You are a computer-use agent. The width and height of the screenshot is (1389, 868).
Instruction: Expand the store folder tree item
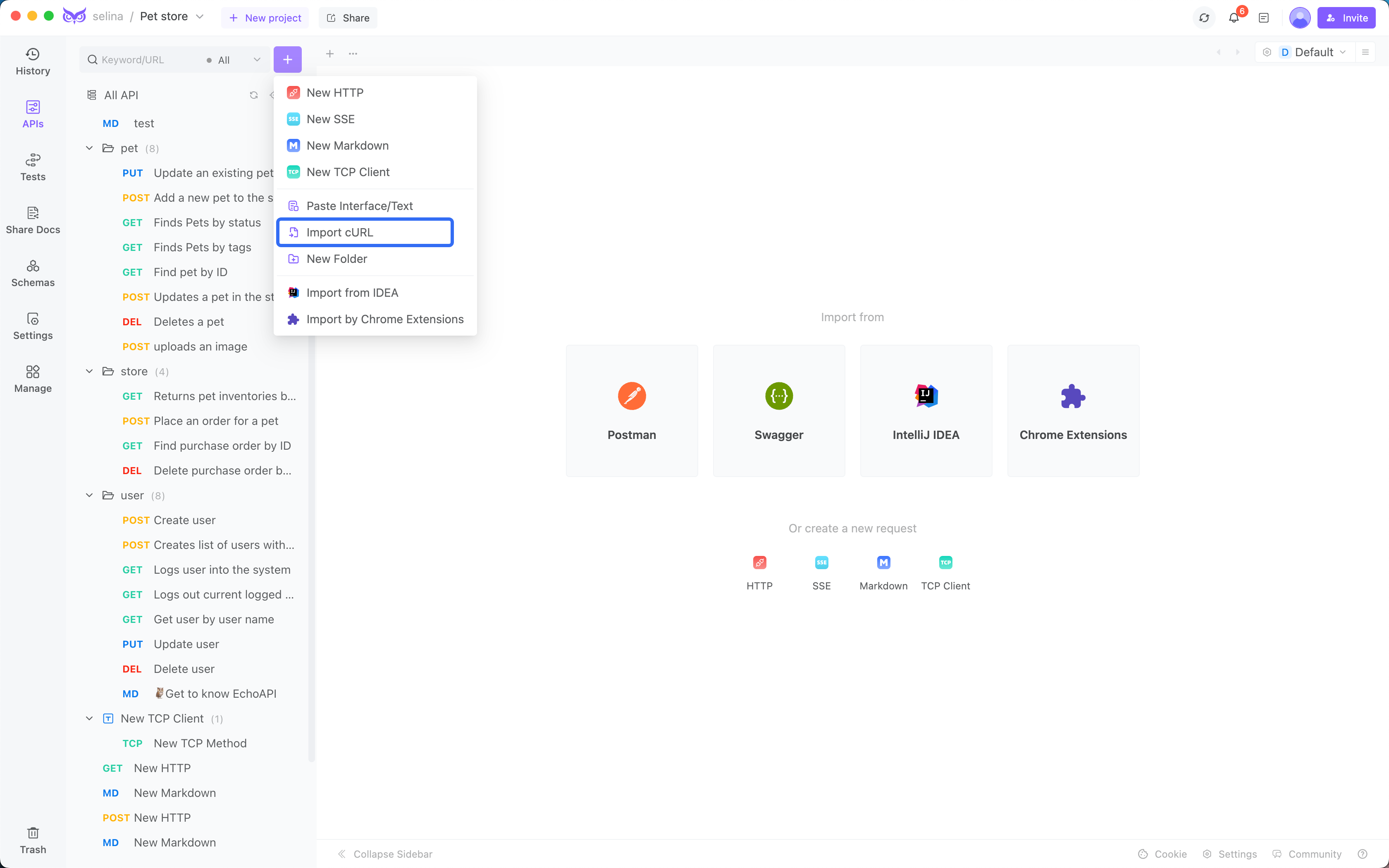click(x=88, y=371)
